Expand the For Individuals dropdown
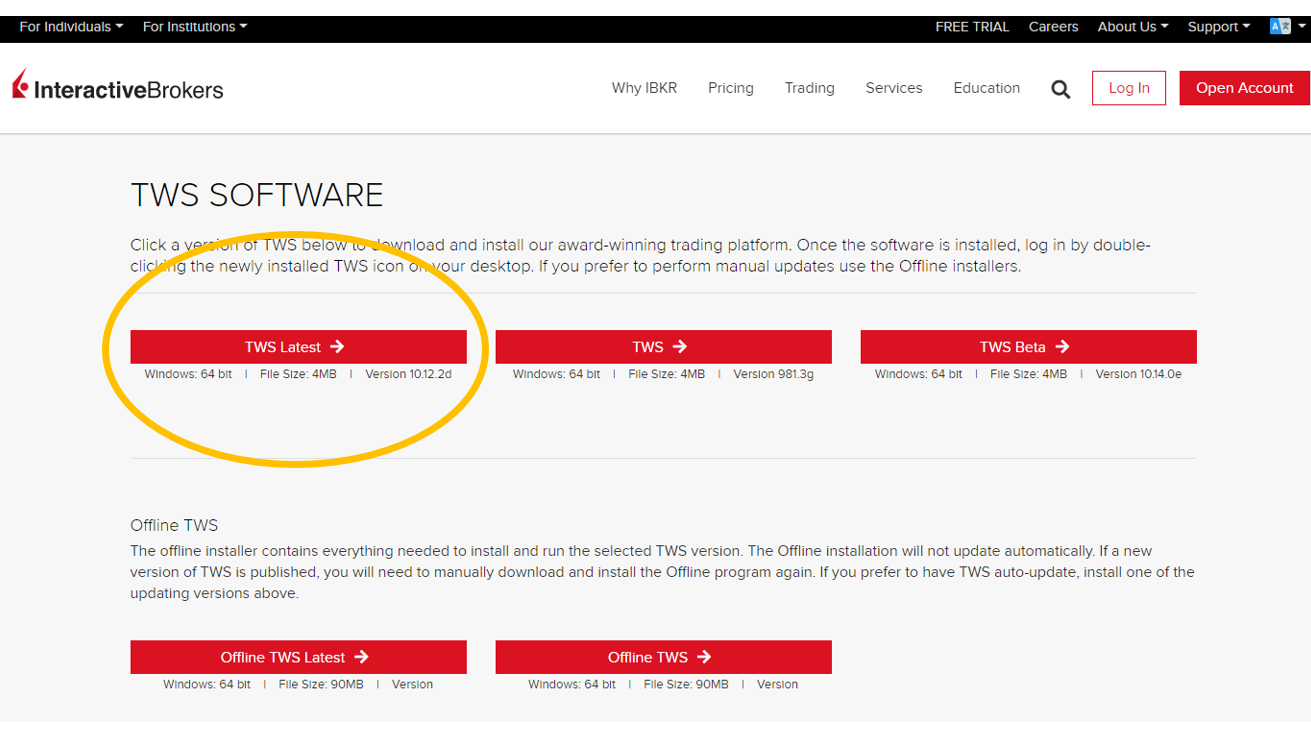Image resolution: width=1311 pixels, height=739 pixels. click(x=71, y=27)
